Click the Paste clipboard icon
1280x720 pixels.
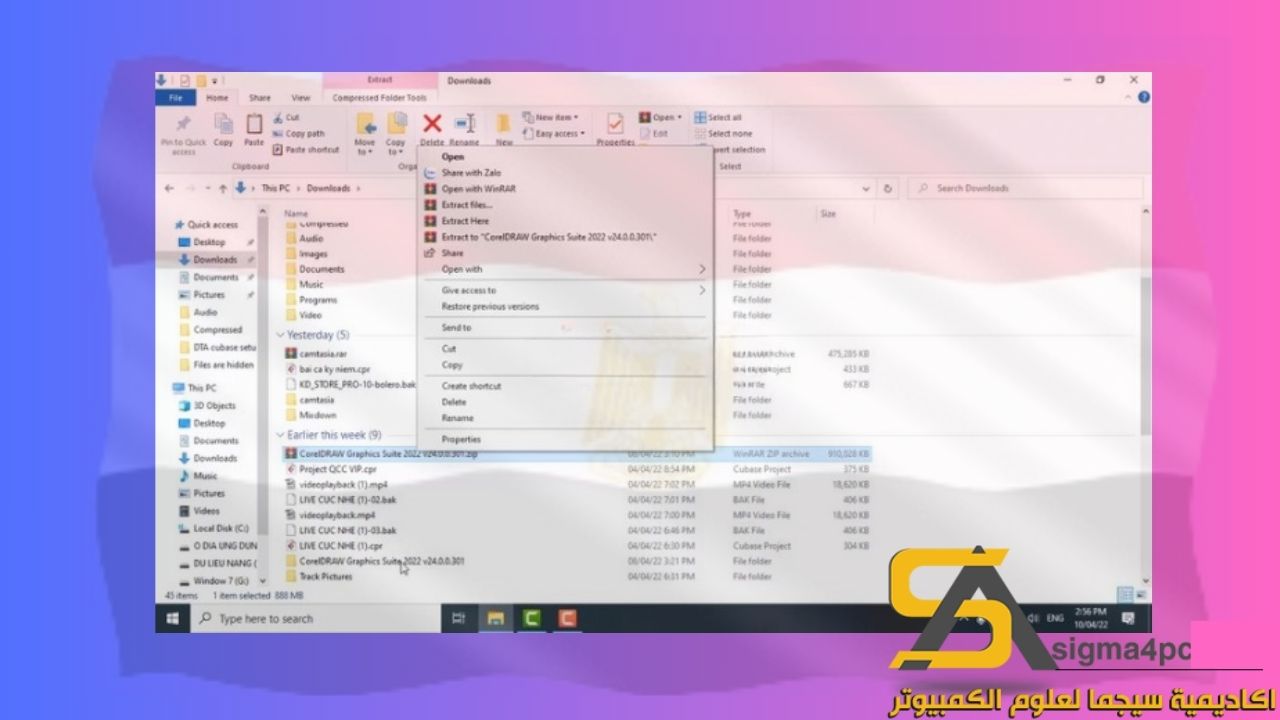[254, 124]
